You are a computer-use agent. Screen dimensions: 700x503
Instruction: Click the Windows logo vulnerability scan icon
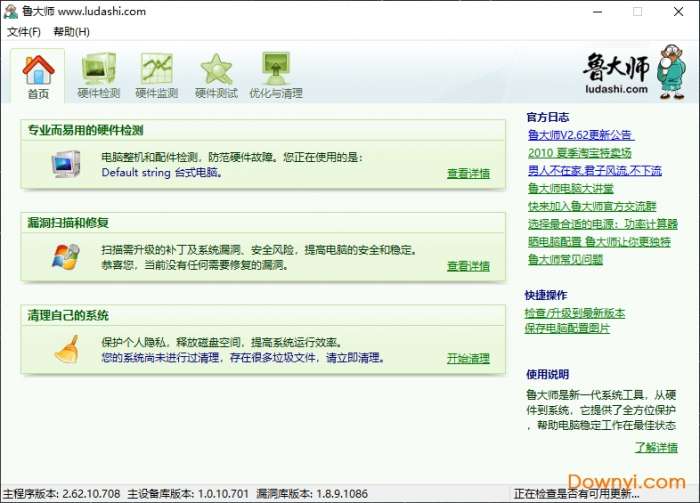[x=66, y=257]
